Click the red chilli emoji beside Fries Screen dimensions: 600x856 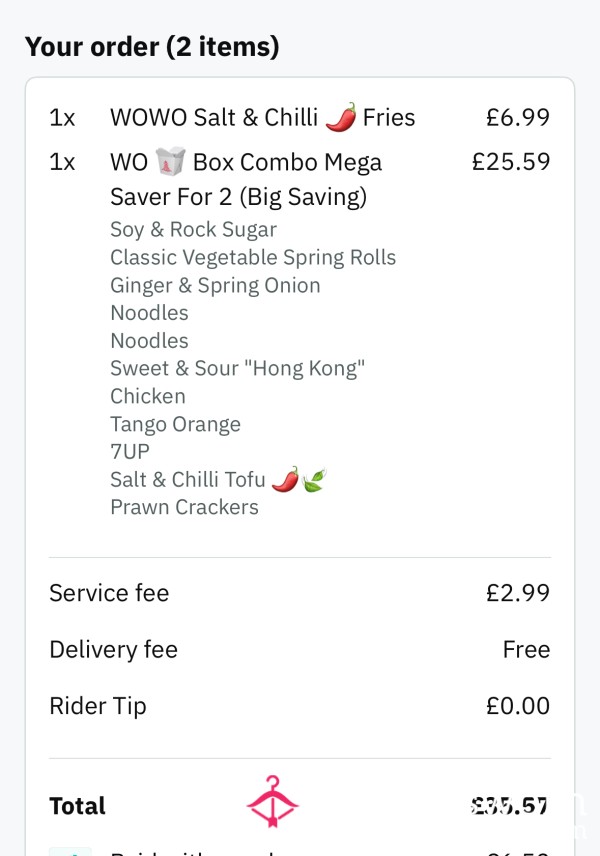click(340, 117)
